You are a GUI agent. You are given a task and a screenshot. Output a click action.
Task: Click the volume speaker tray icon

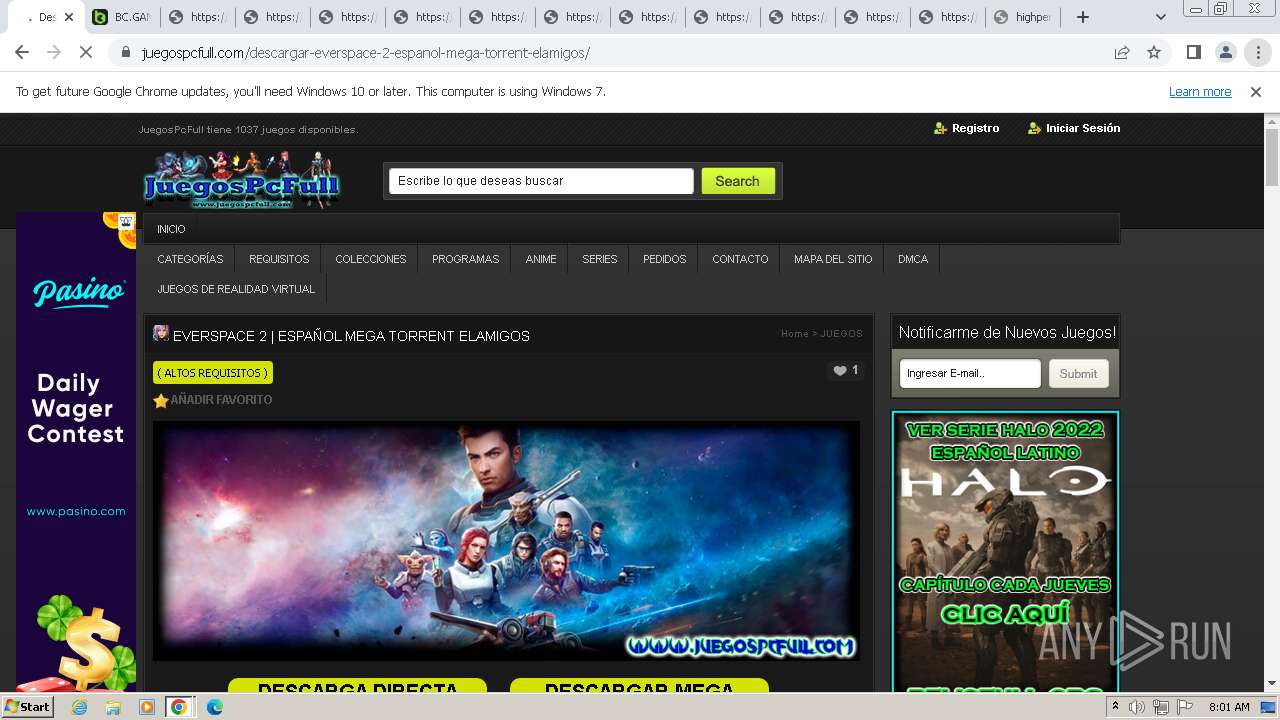point(1137,707)
